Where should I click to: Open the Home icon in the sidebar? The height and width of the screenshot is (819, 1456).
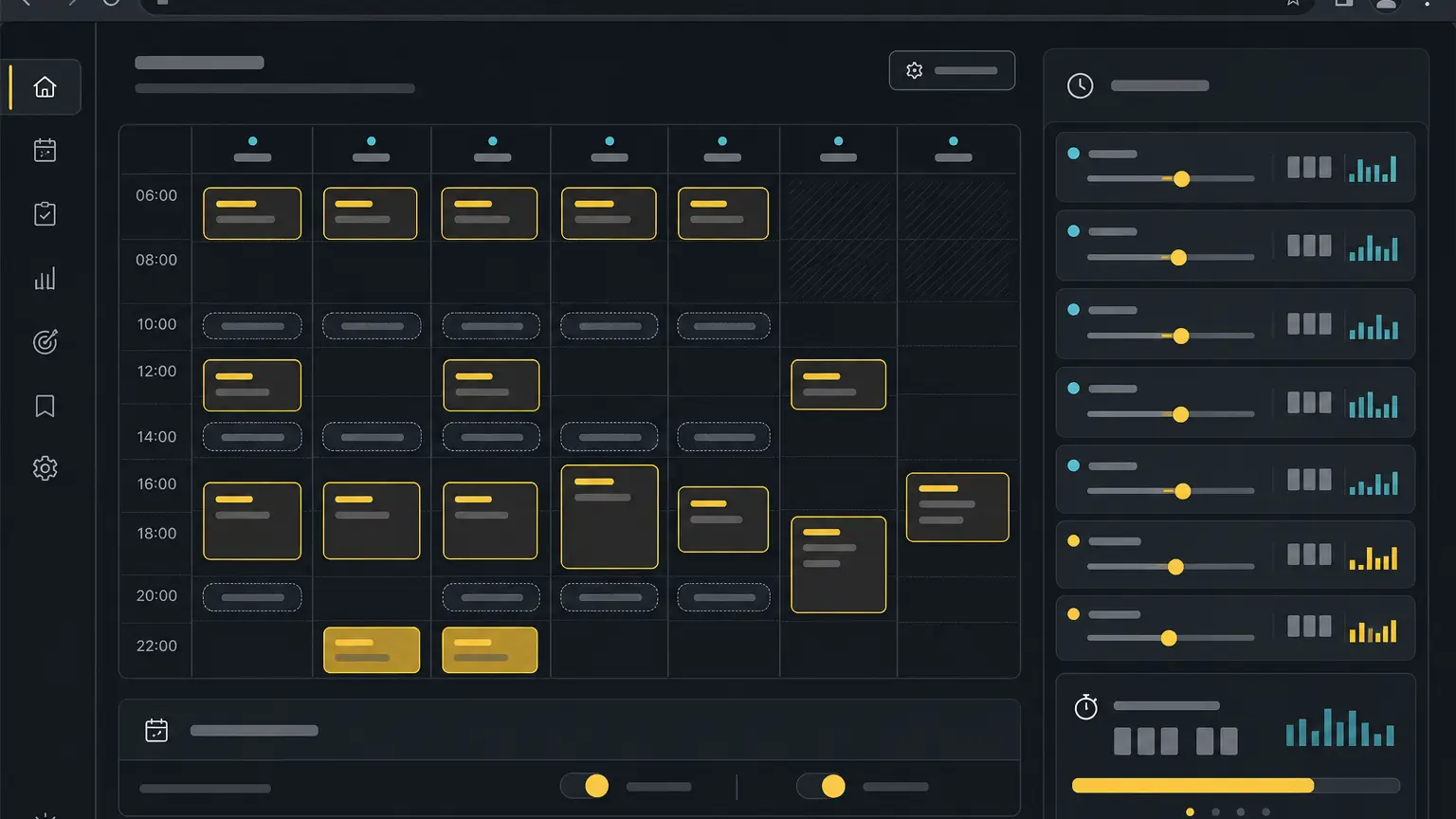pos(45,87)
